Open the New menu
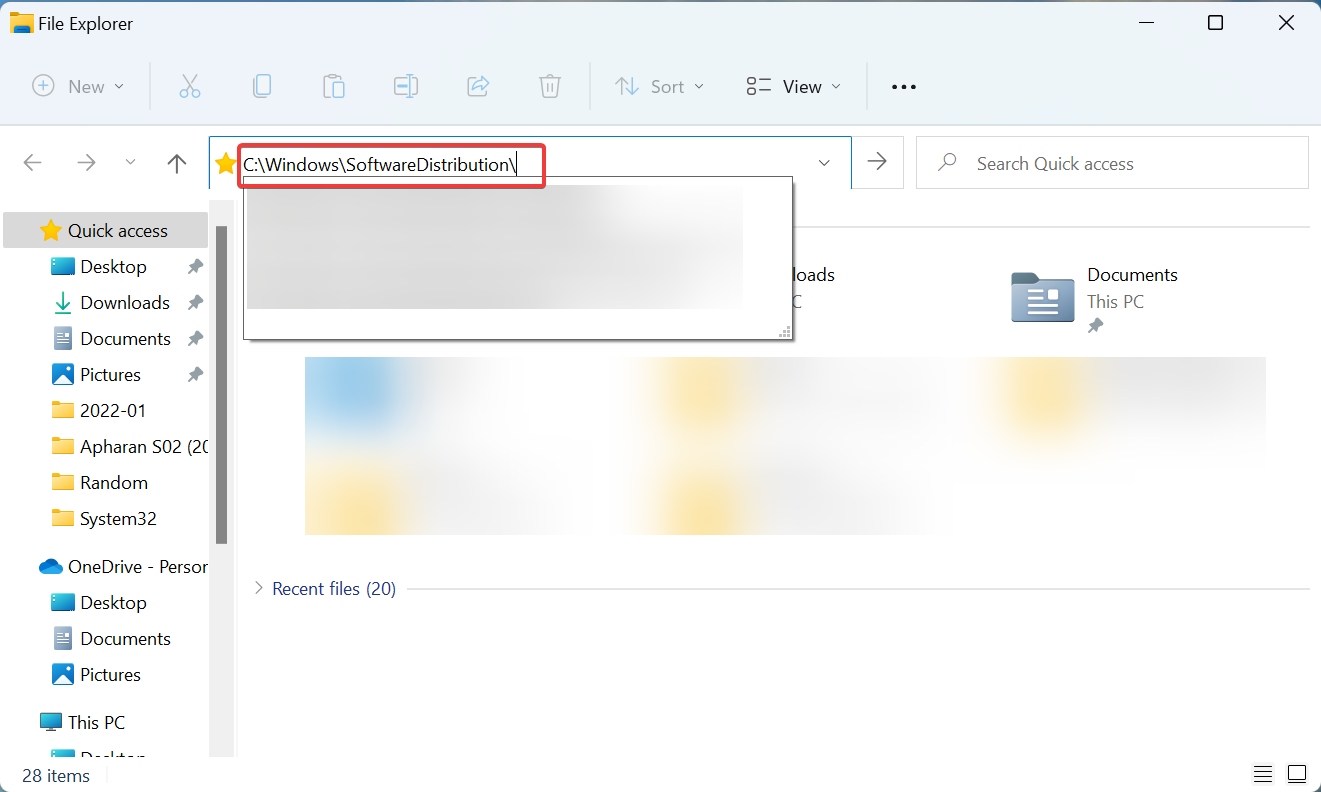1321x792 pixels. coord(78,86)
